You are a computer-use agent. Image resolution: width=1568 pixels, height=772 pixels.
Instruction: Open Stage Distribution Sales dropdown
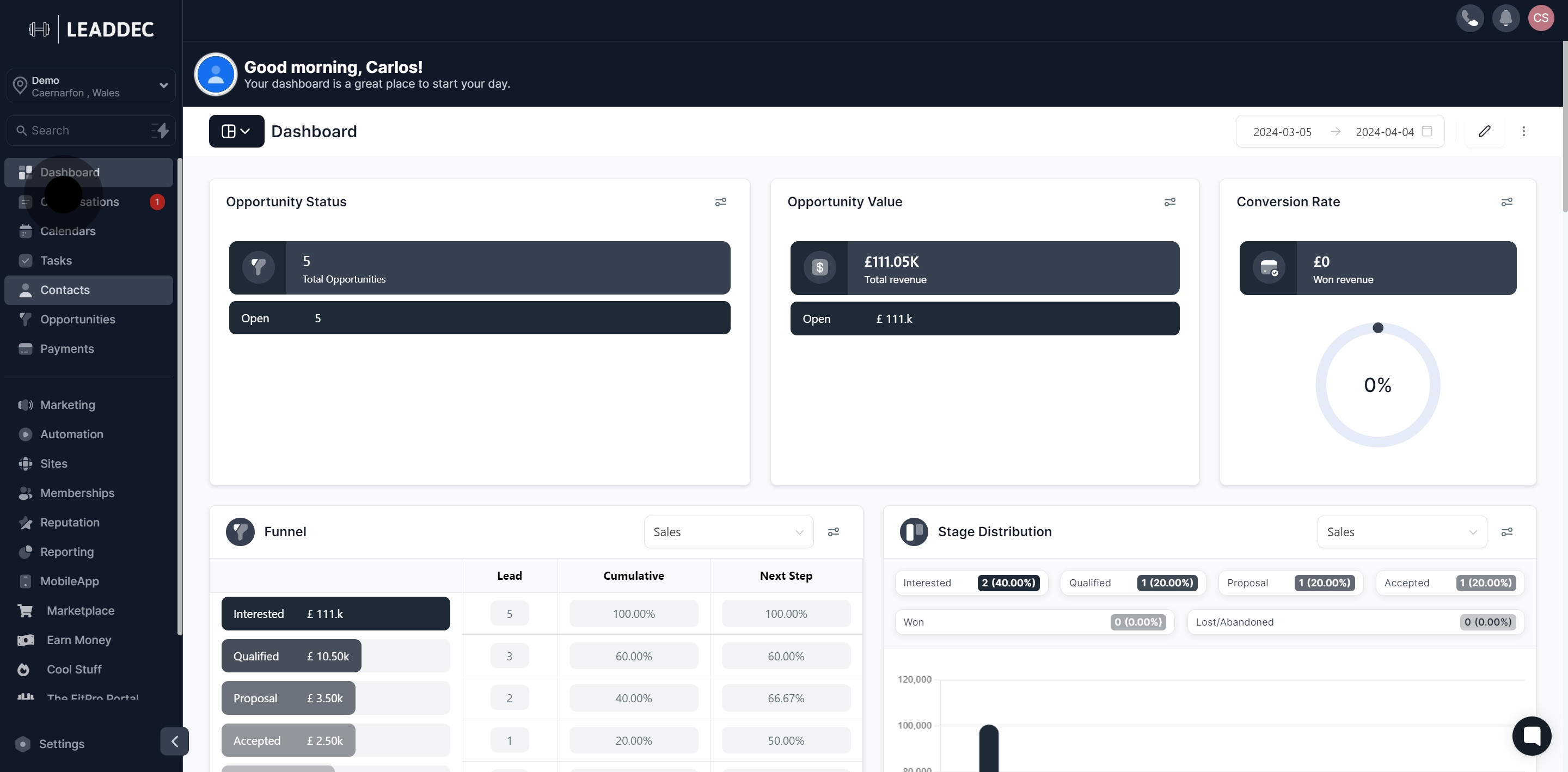pyautogui.click(x=1401, y=532)
